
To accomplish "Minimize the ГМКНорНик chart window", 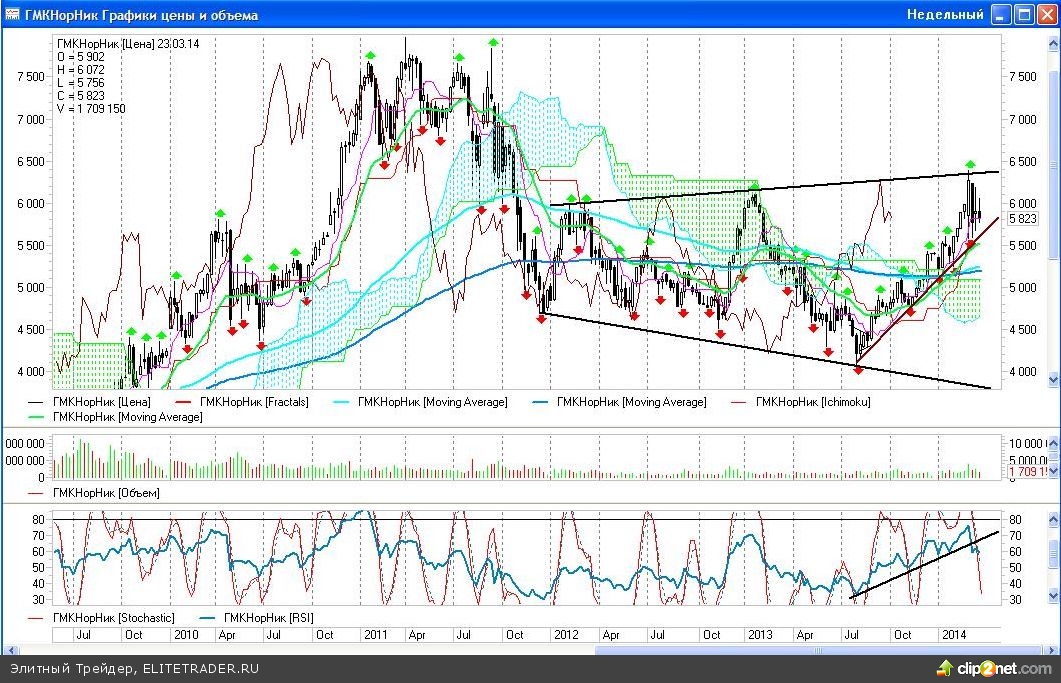I will tap(1001, 15).
